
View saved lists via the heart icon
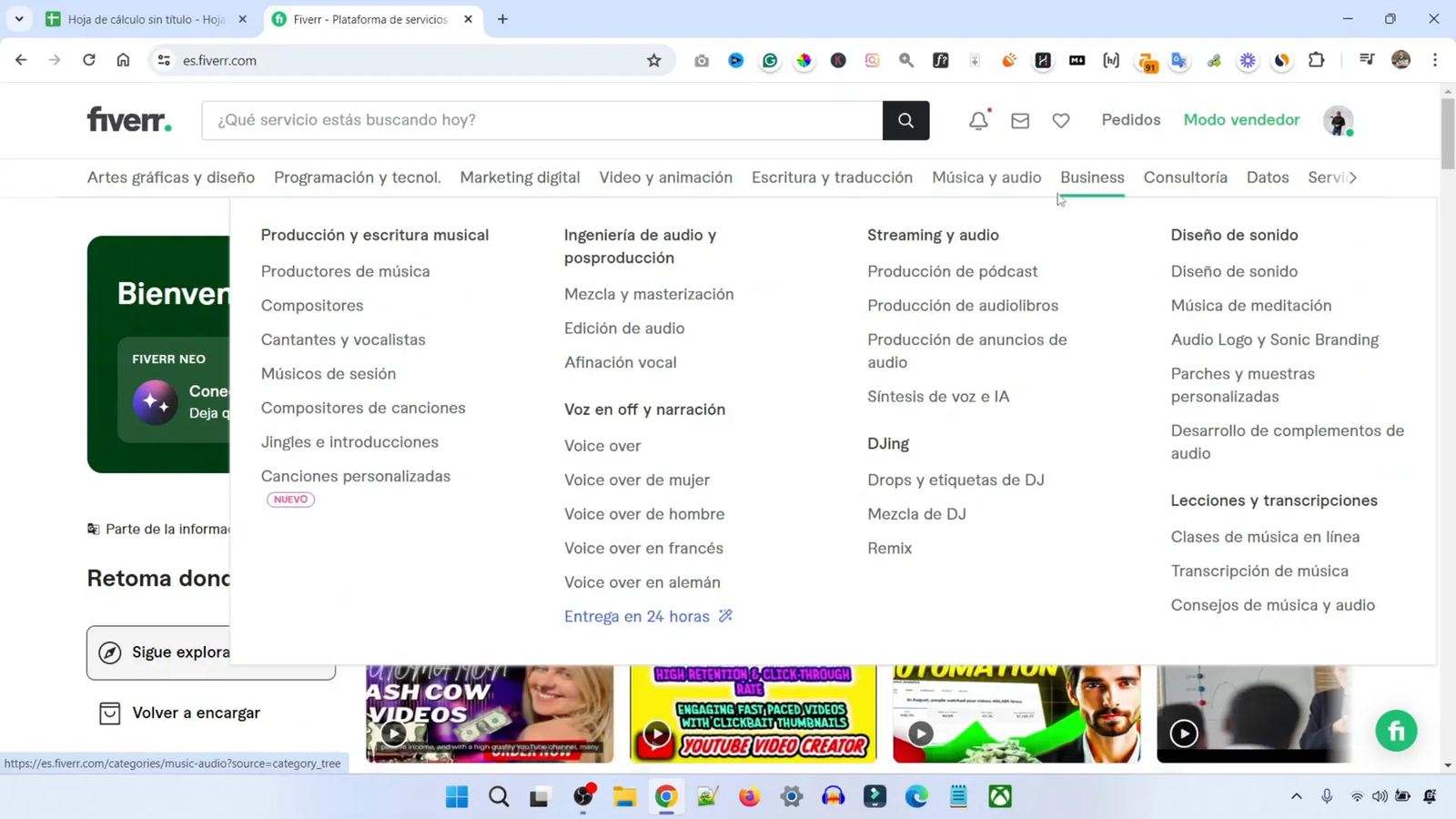(x=1061, y=119)
